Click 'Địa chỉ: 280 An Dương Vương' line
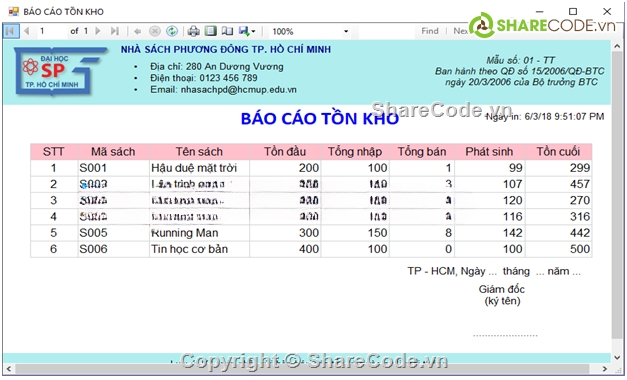The height and width of the screenshot is (380, 627). 217,66
